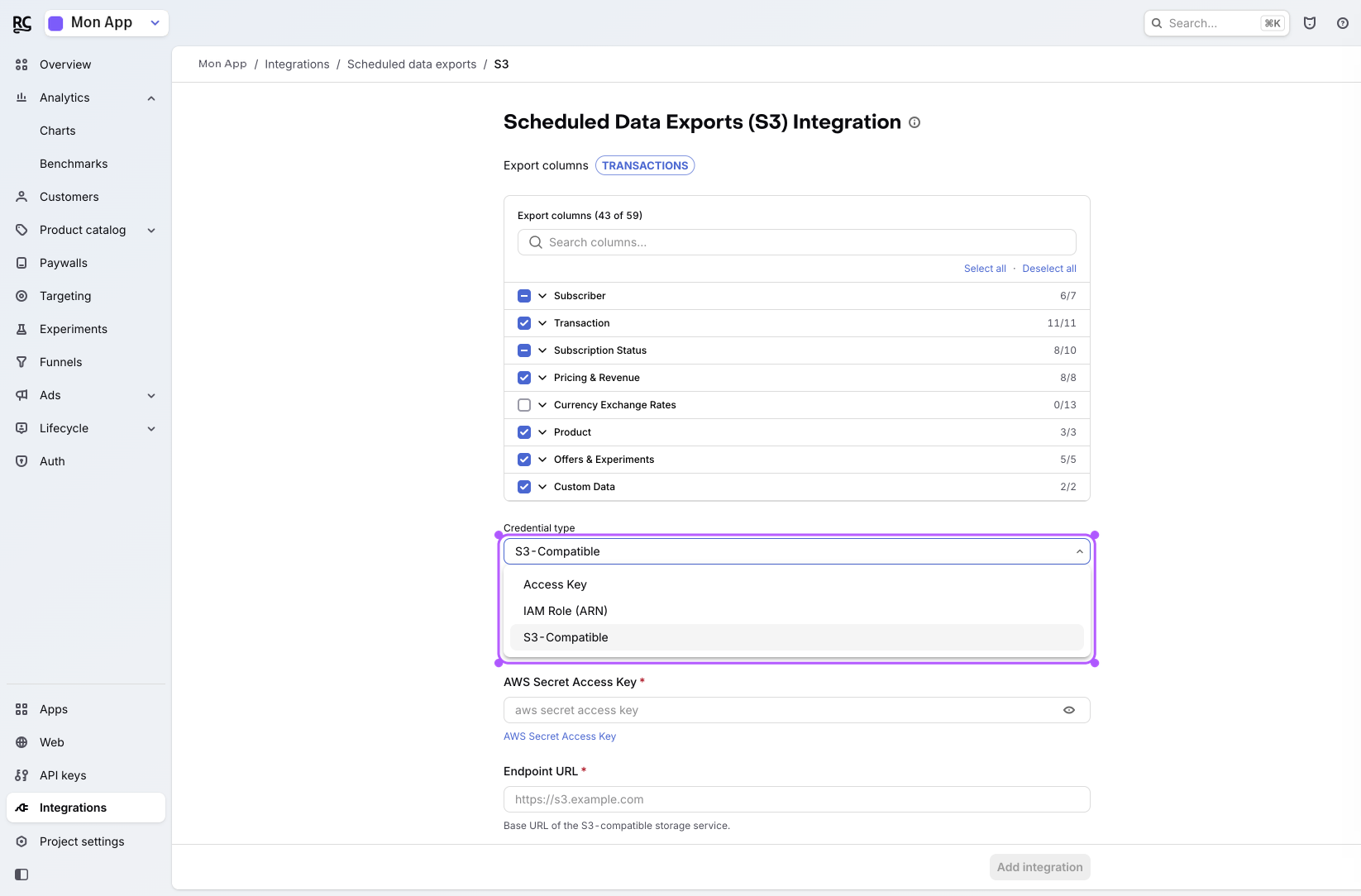1361x896 pixels.
Task: Click the RevenueCat RC logo icon
Action: [x=22, y=24]
